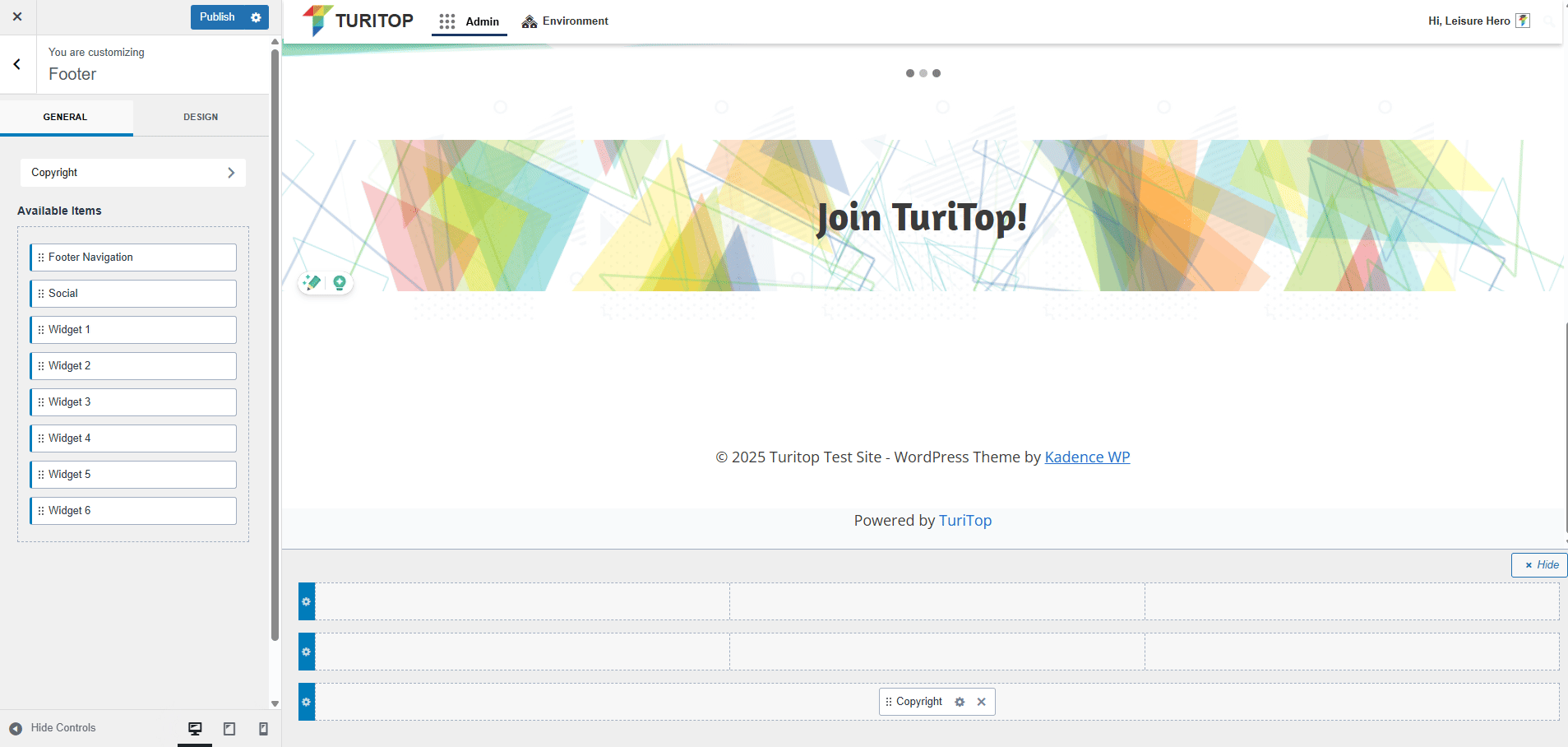Open Copyright item settings gear in builder
Viewport: 1568px width, 747px height.
point(960,702)
